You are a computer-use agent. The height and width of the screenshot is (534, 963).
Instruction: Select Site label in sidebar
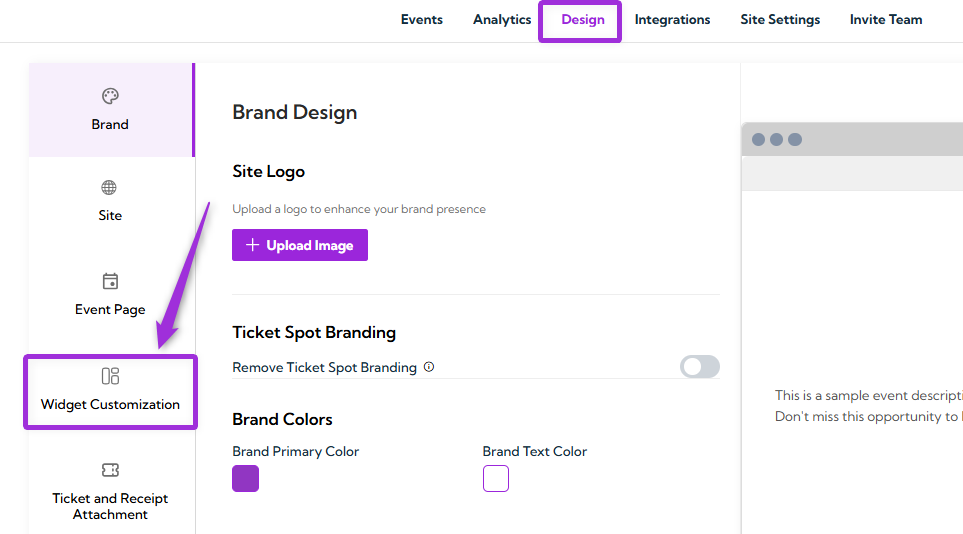(110, 215)
